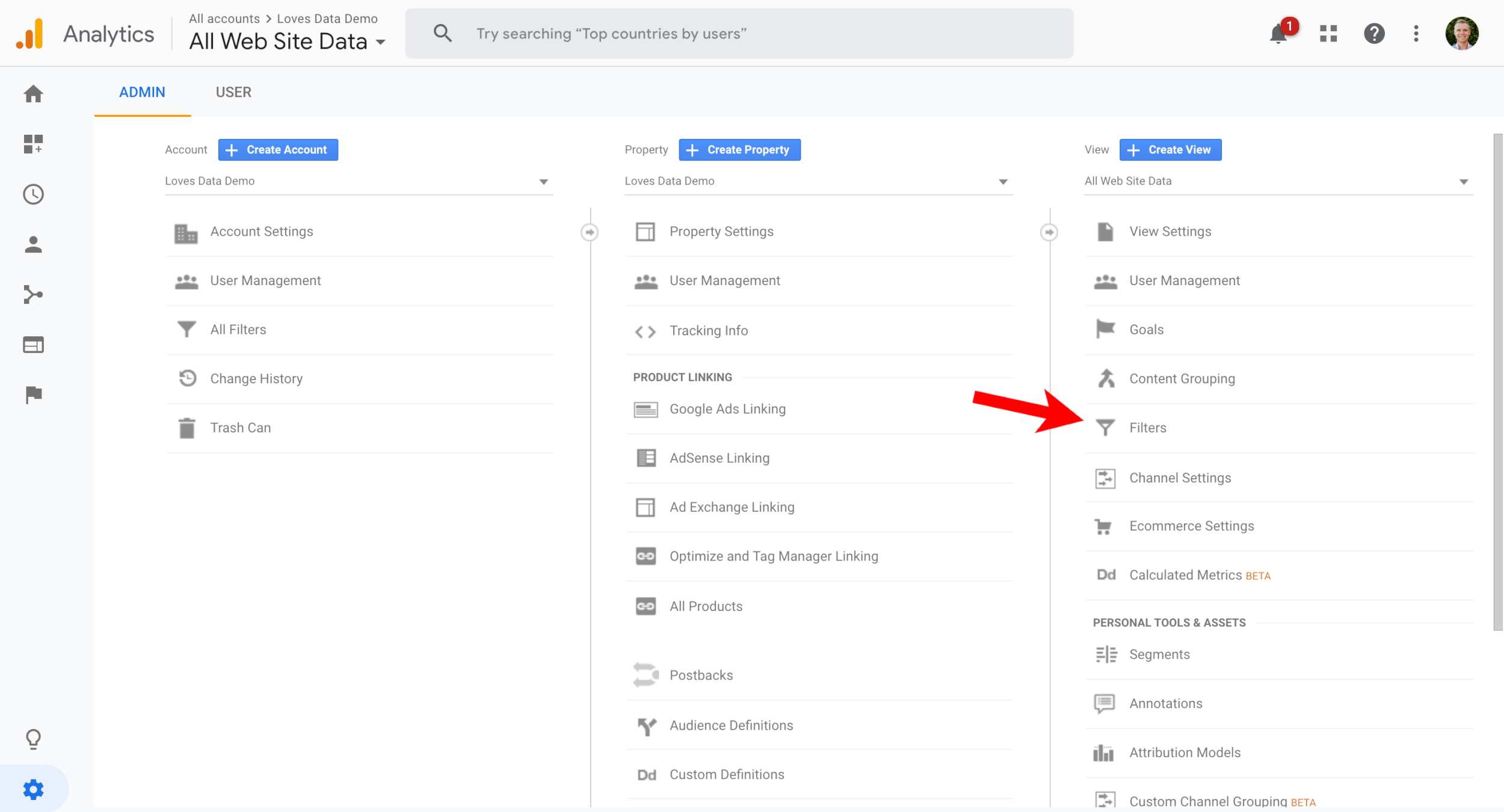Select the Realtime clock icon in sidebar
1504x812 pixels.
click(x=33, y=194)
